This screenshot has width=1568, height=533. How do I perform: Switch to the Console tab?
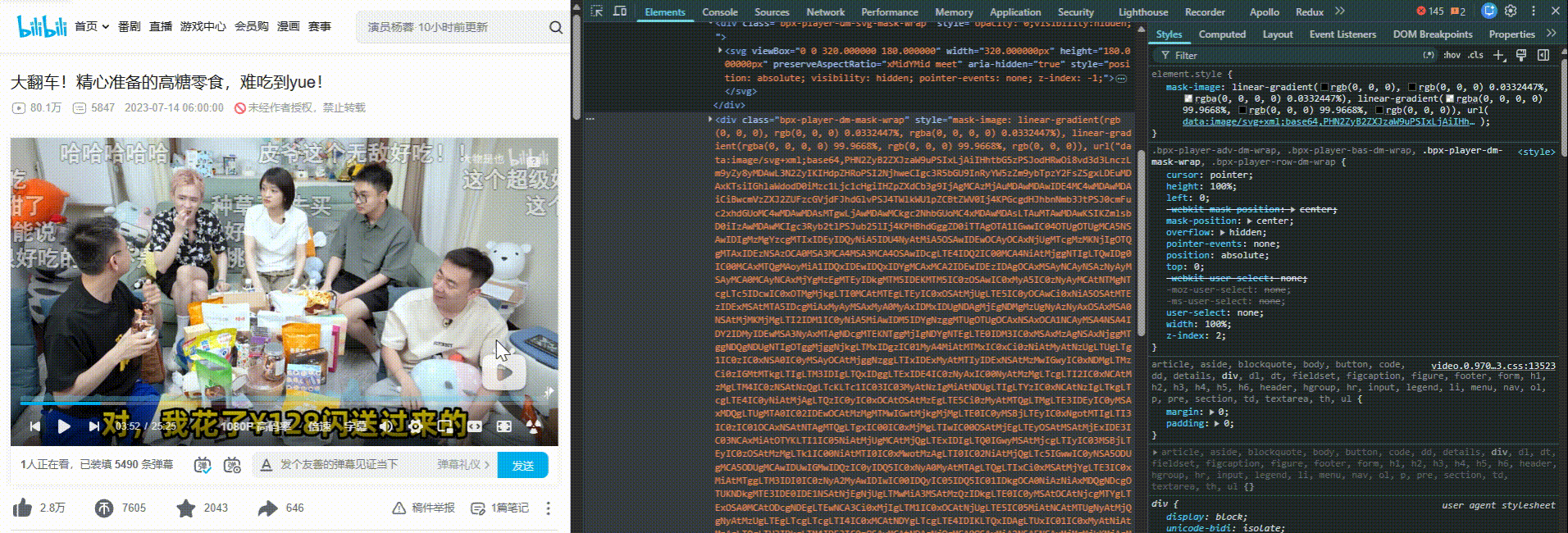point(720,11)
